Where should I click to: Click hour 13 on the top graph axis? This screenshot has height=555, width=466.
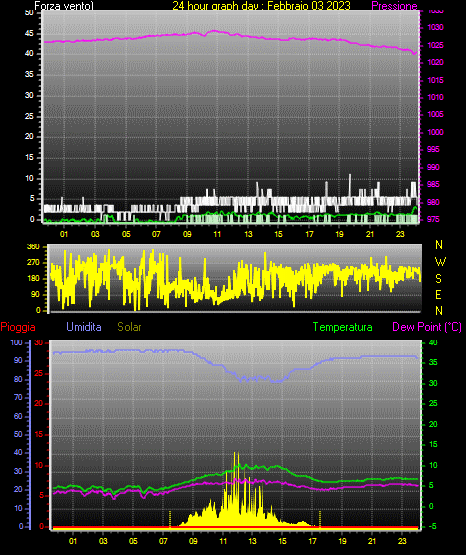coord(248,234)
